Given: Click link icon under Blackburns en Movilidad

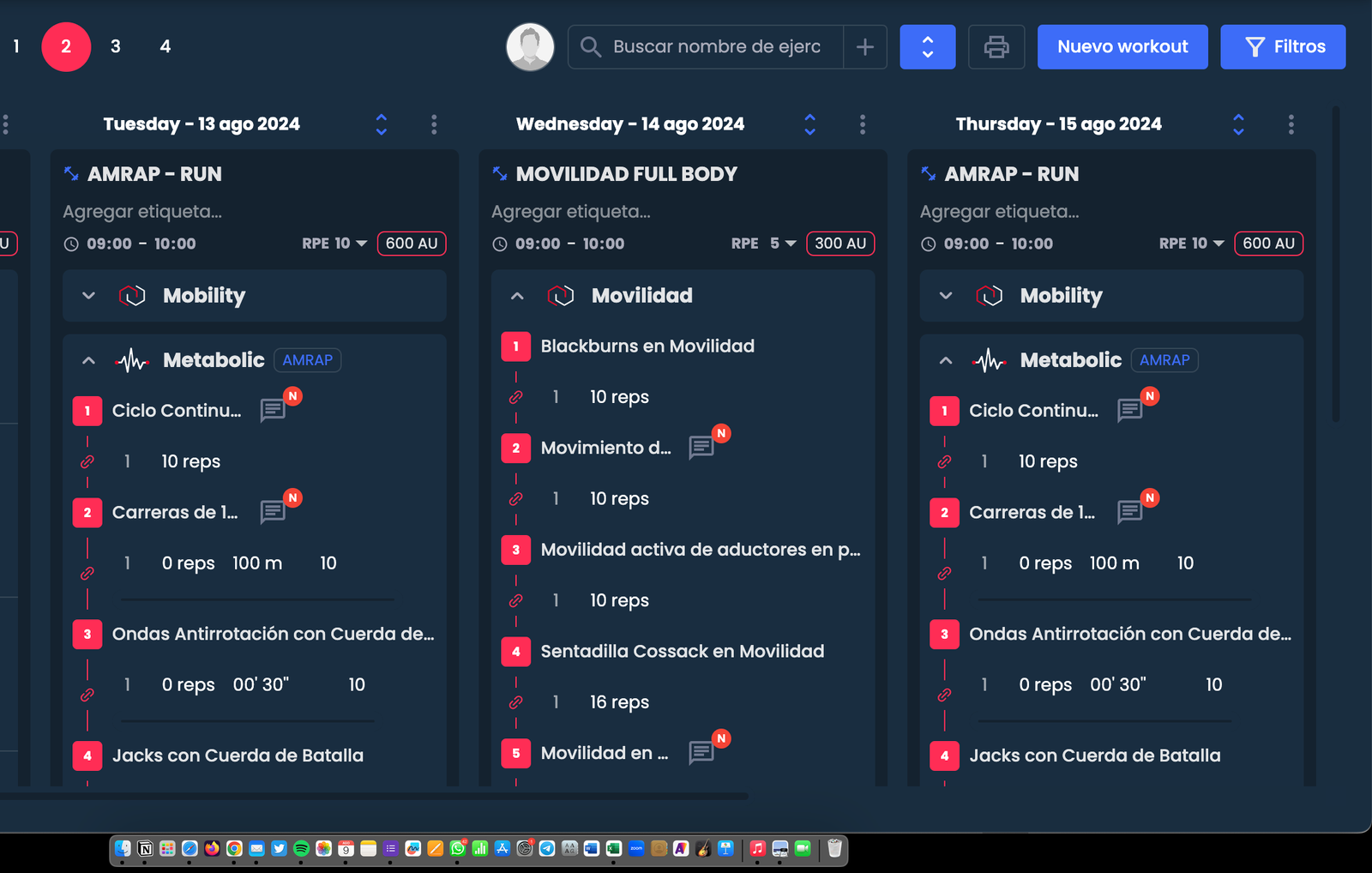Looking at the screenshot, I should pyautogui.click(x=515, y=397).
